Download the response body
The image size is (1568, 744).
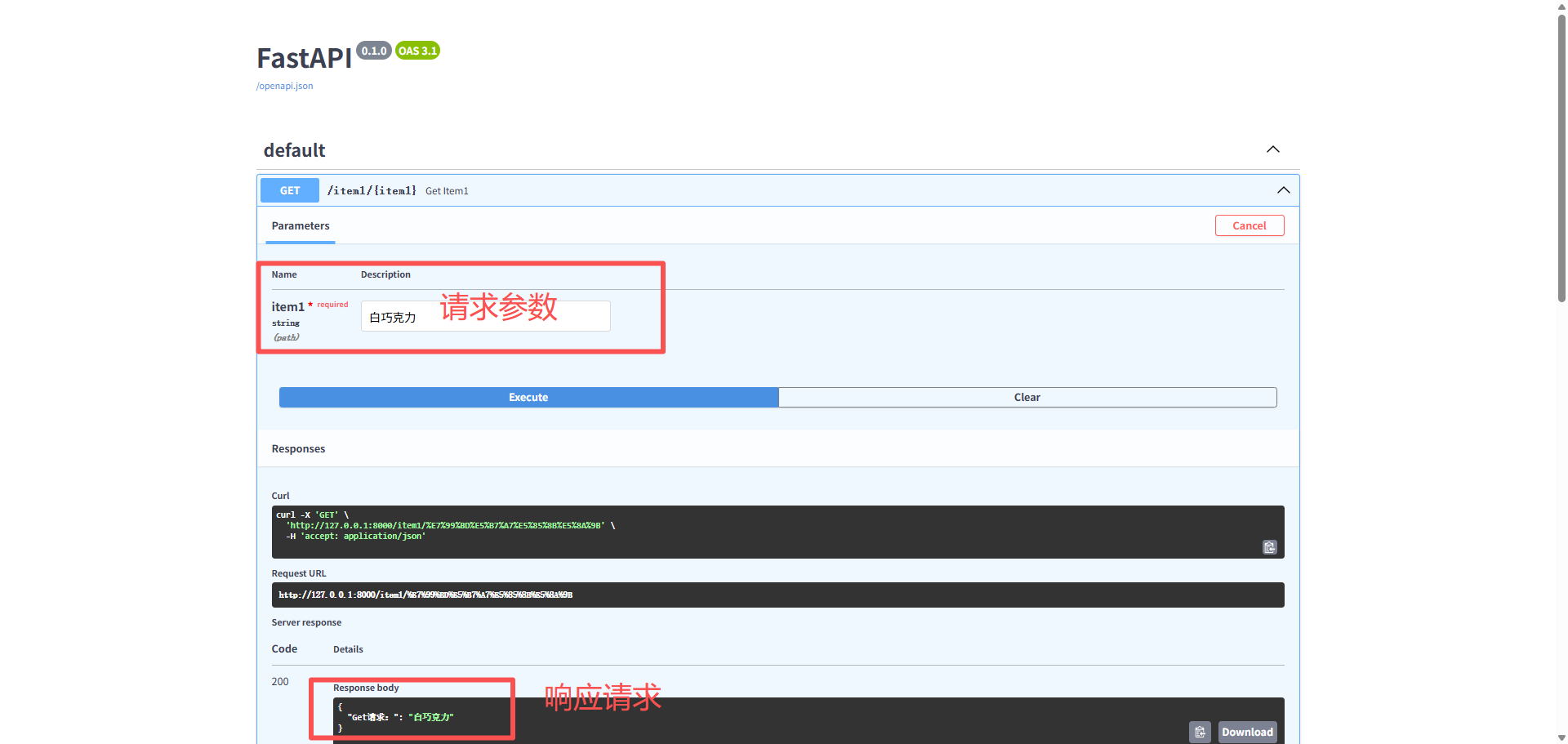1247,732
